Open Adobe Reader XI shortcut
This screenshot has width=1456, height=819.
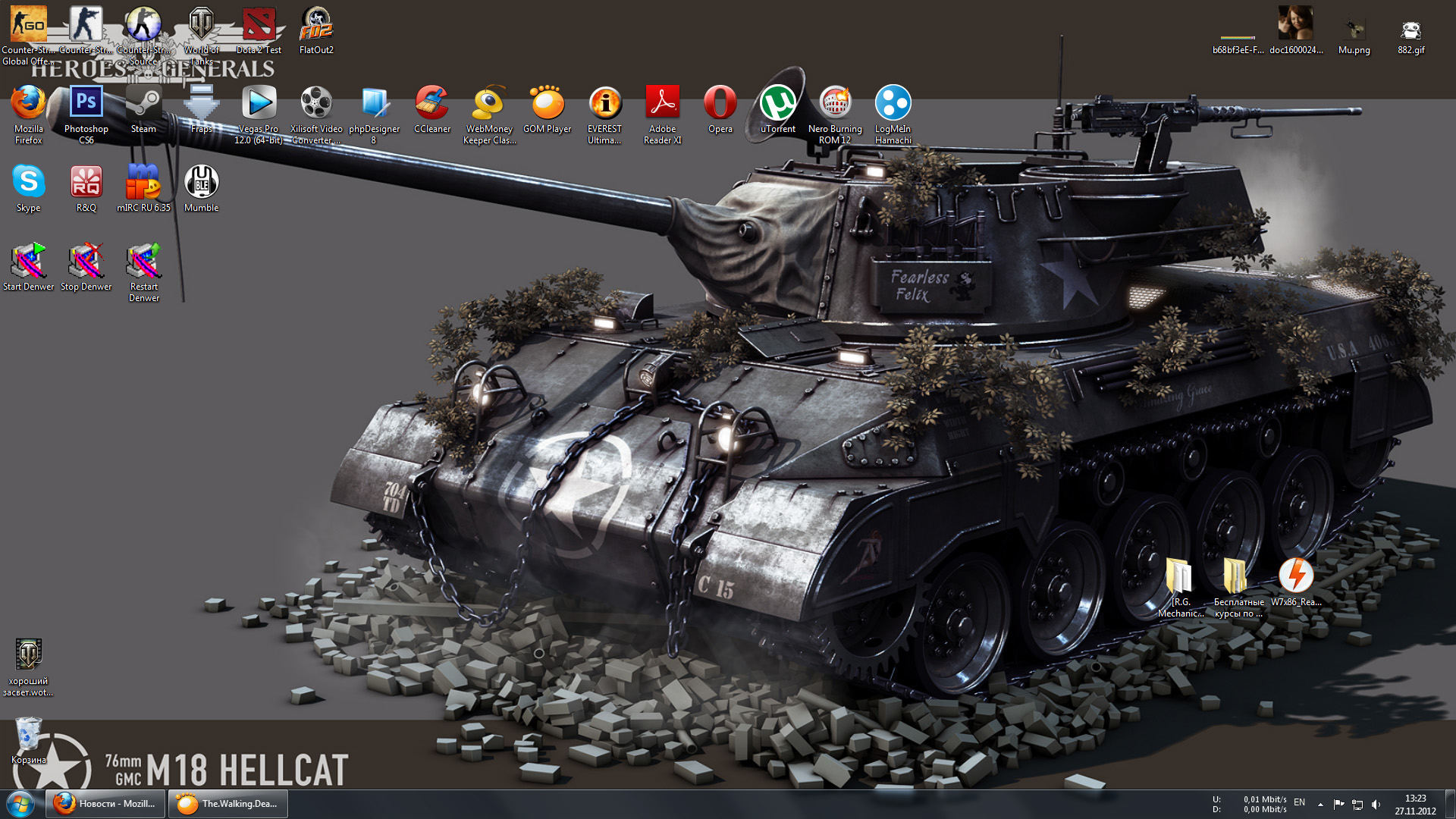click(x=662, y=104)
